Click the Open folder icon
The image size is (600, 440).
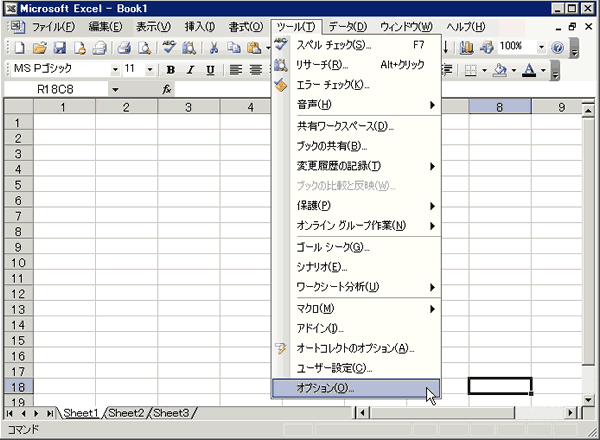[x=39, y=48]
